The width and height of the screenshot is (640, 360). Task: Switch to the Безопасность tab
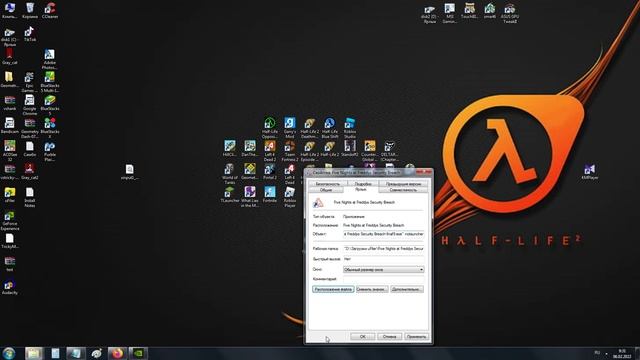click(x=327, y=184)
